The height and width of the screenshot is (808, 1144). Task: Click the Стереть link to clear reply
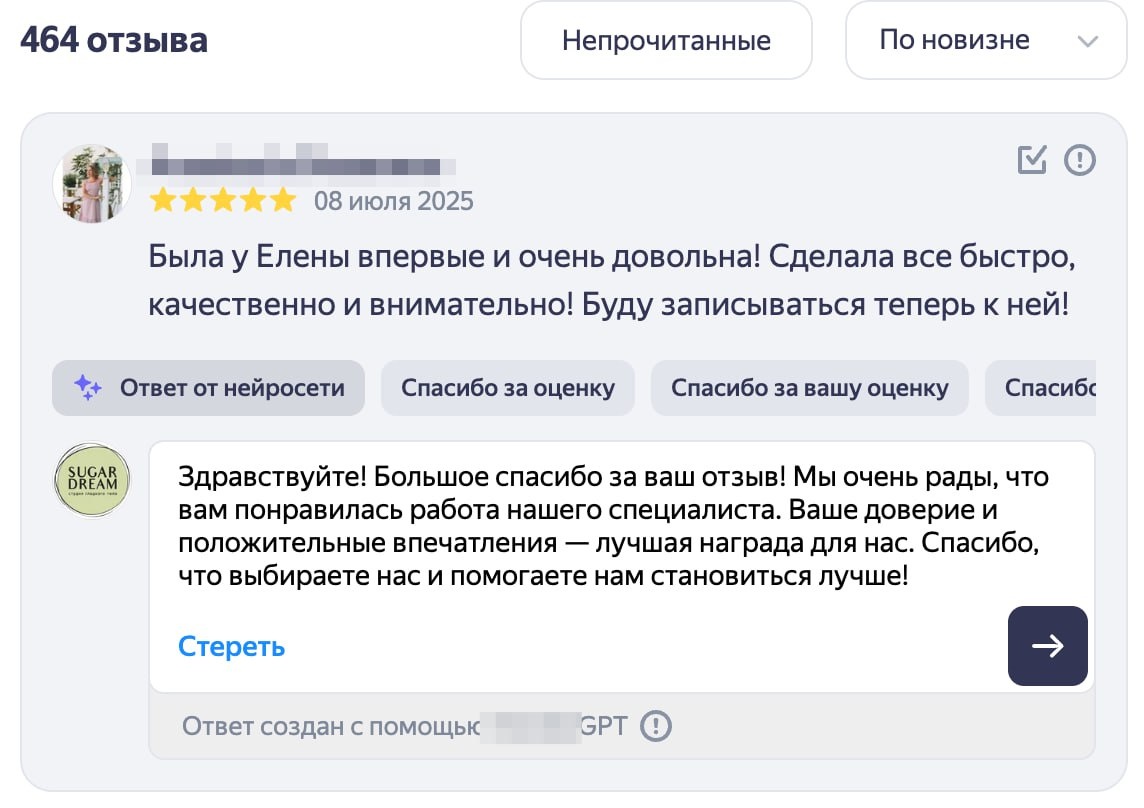pos(231,646)
